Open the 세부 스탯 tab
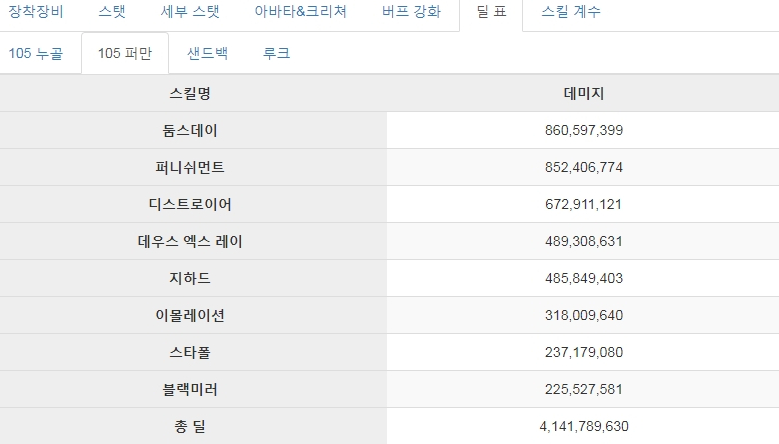779x444 pixels. (x=190, y=11)
